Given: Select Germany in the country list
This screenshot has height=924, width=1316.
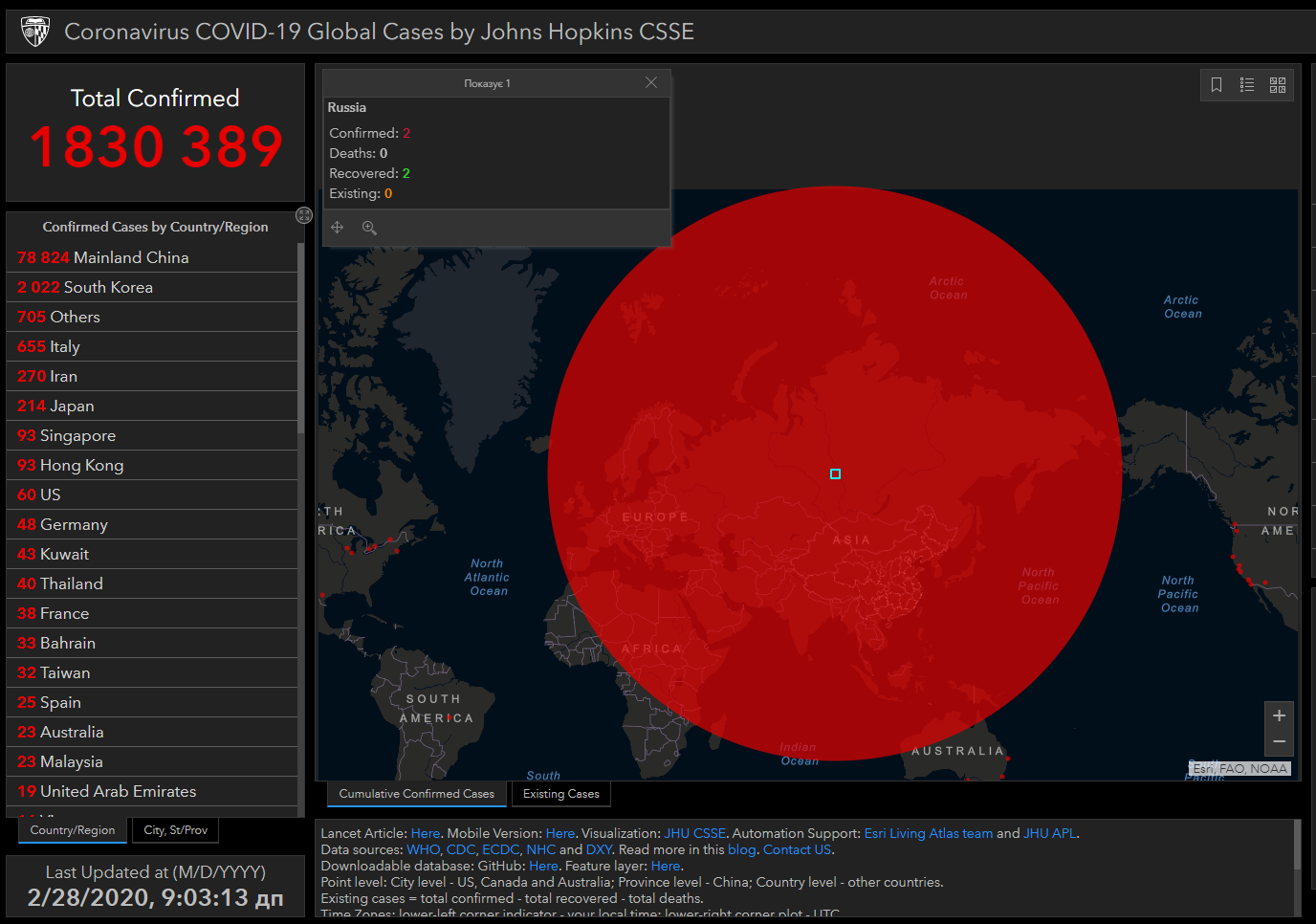Looking at the screenshot, I should tap(153, 524).
